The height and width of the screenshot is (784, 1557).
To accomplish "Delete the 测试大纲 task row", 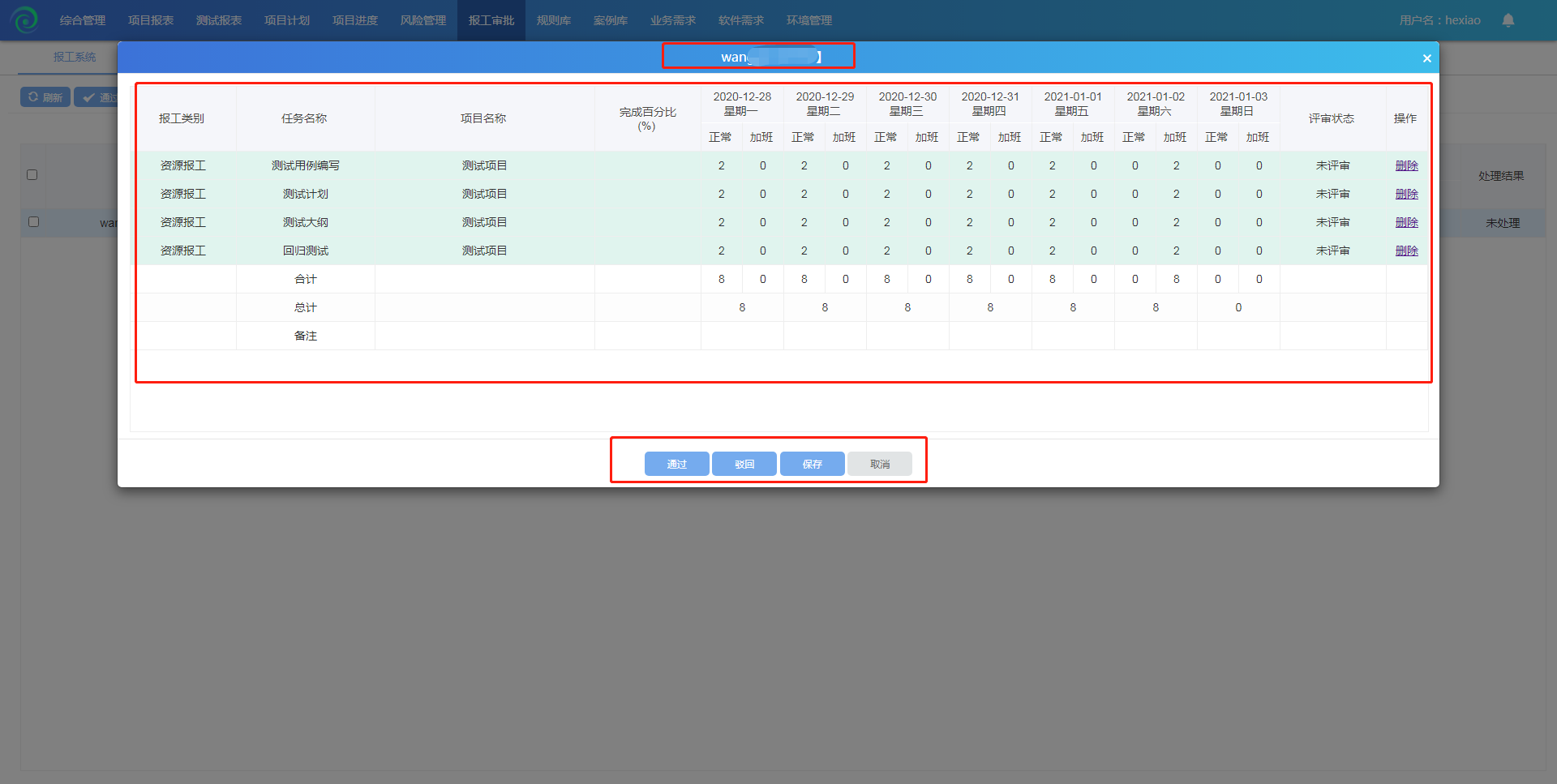I will tap(1406, 222).
